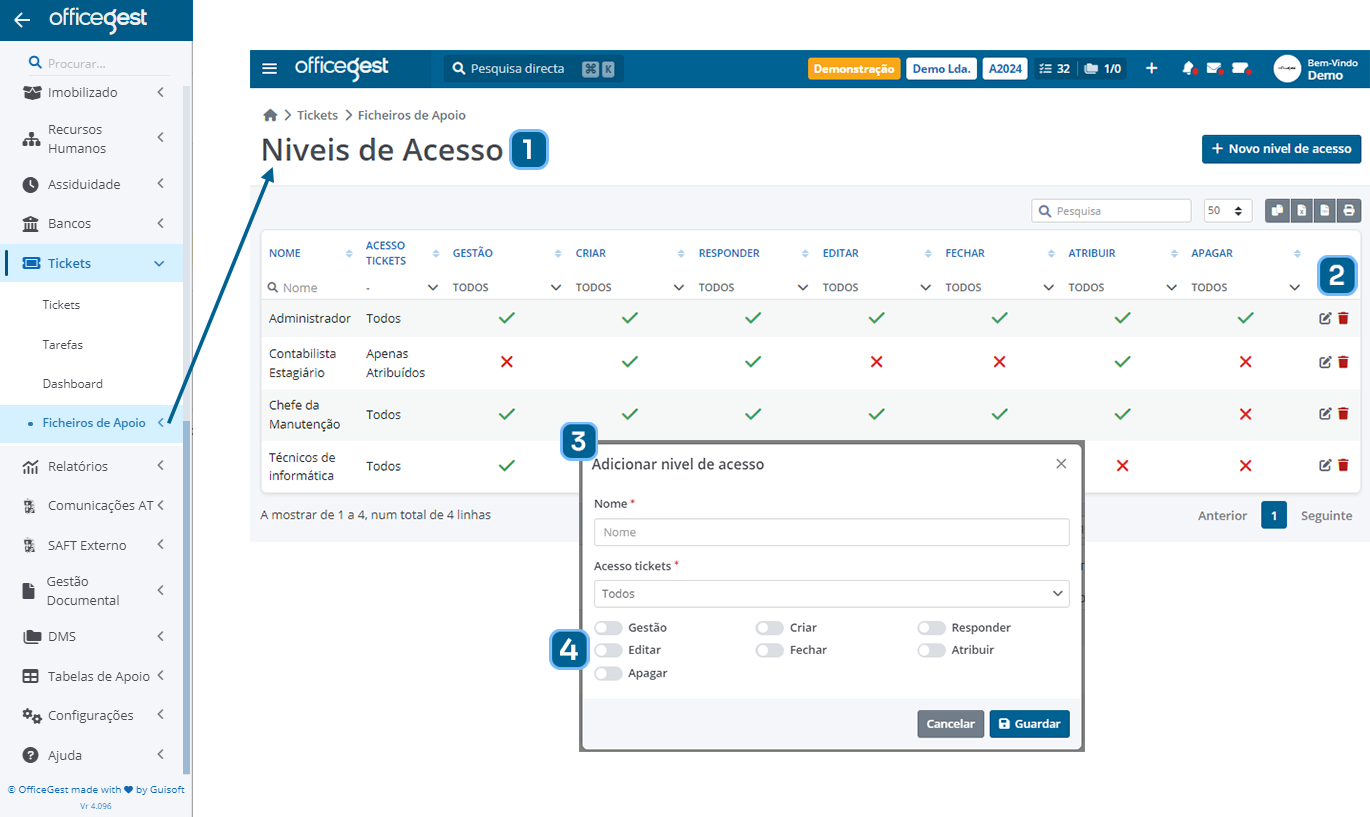Type in the Nome field of the dialog
The width and height of the screenshot is (1370, 817).
tap(831, 531)
